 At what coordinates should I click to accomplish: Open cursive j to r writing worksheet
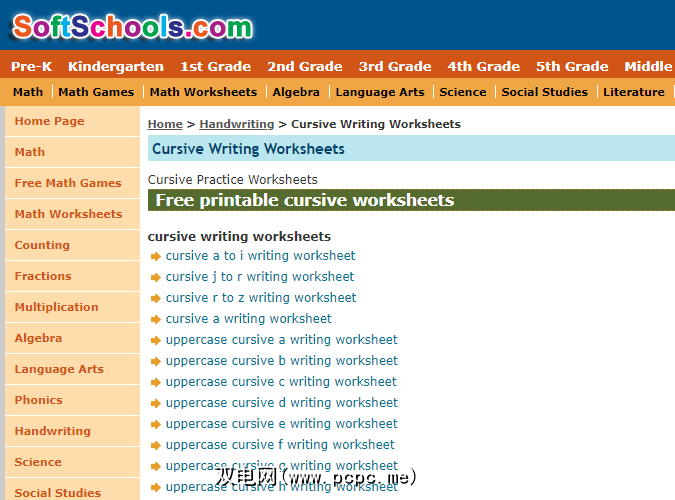[x=260, y=277]
